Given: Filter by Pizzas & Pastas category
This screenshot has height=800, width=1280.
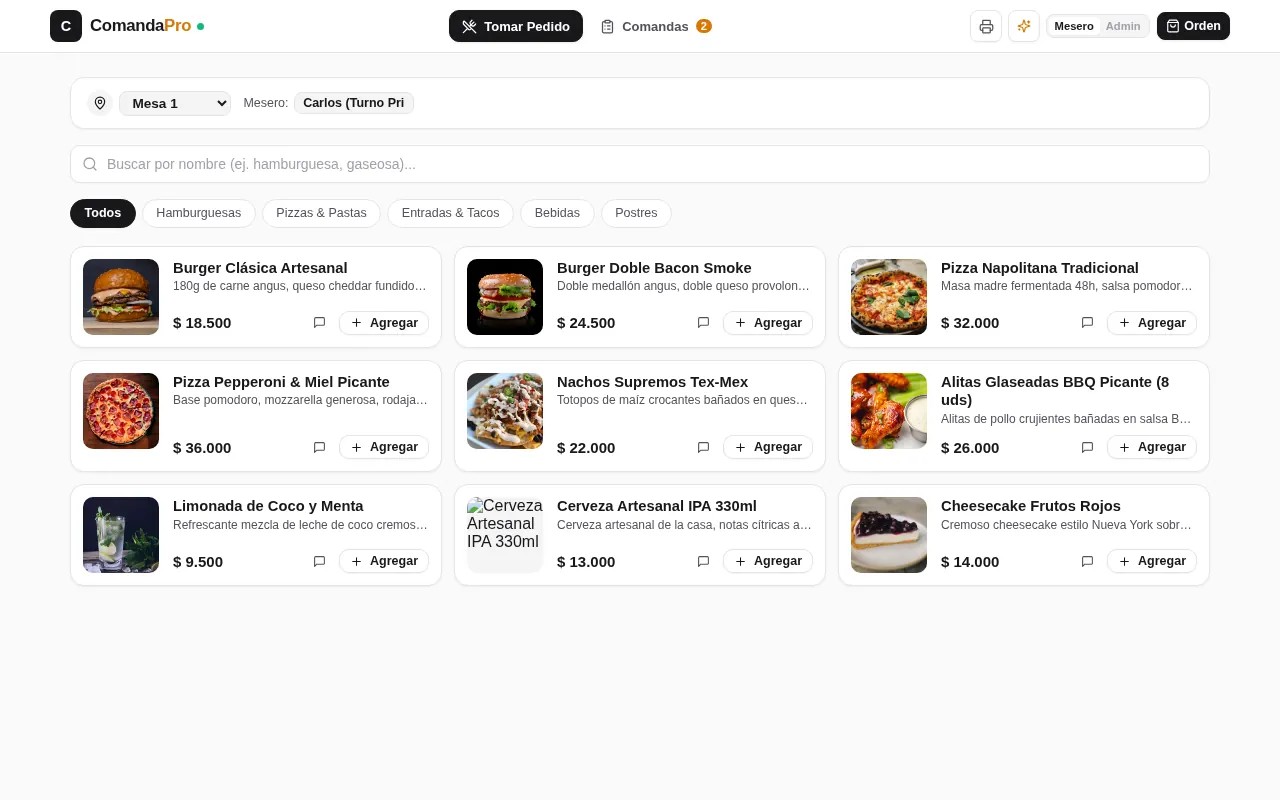Looking at the screenshot, I should click(321, 213).
